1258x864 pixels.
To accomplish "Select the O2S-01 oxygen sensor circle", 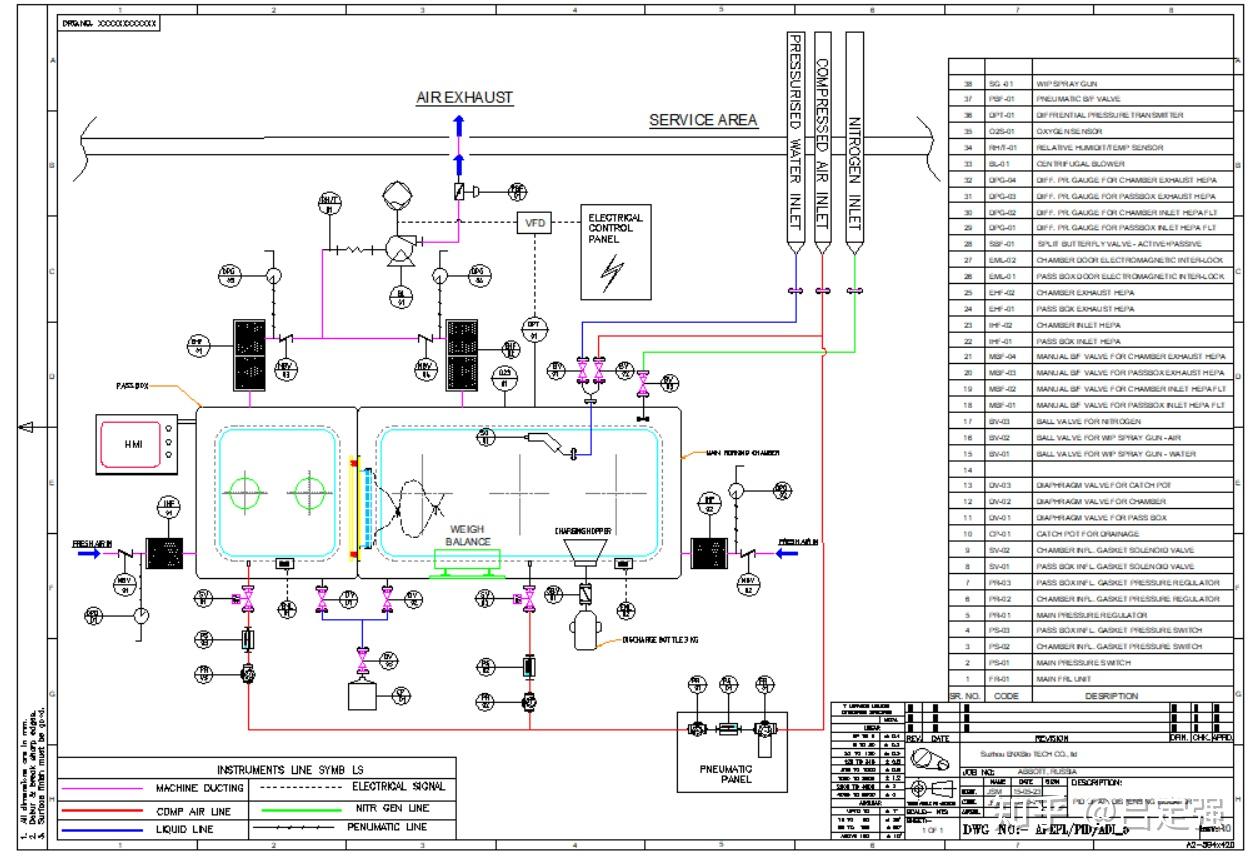I will point(505,378).
